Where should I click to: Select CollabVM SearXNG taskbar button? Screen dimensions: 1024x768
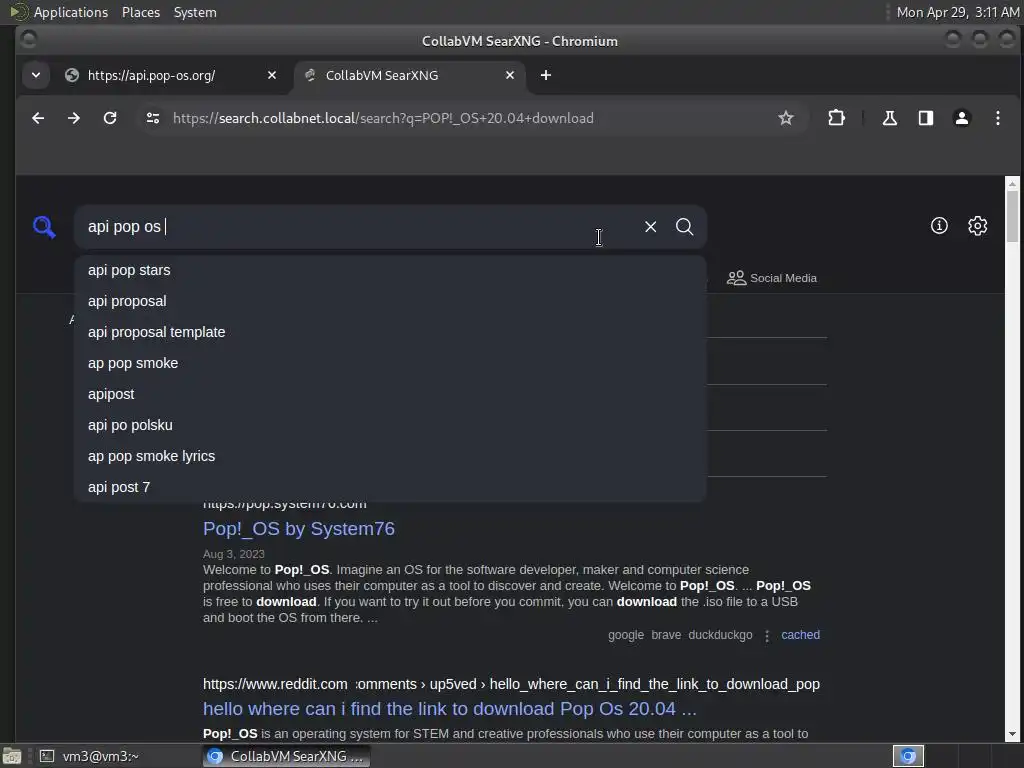tap(286, 756)
